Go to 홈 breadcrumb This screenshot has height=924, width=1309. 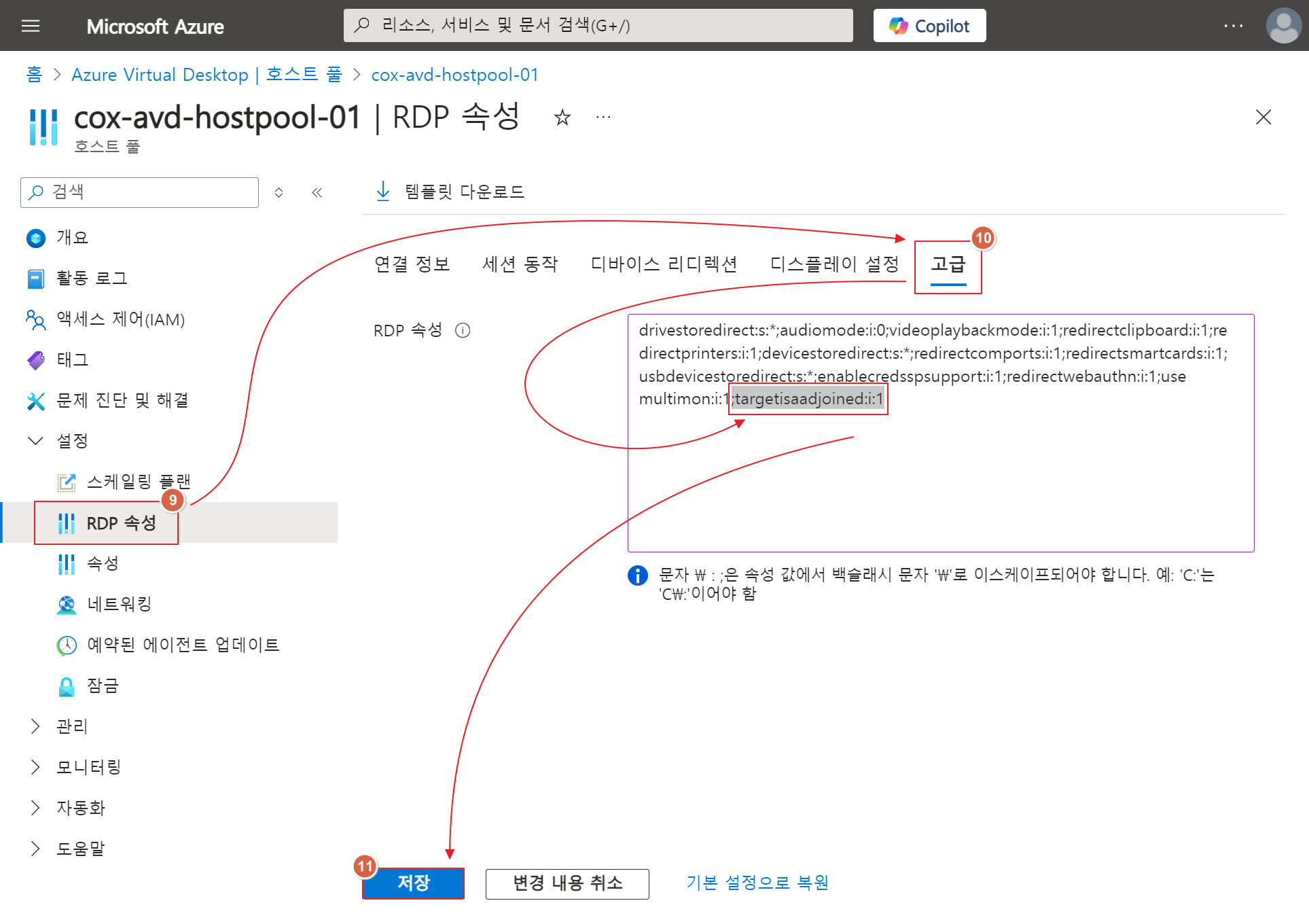click(34, 75)
